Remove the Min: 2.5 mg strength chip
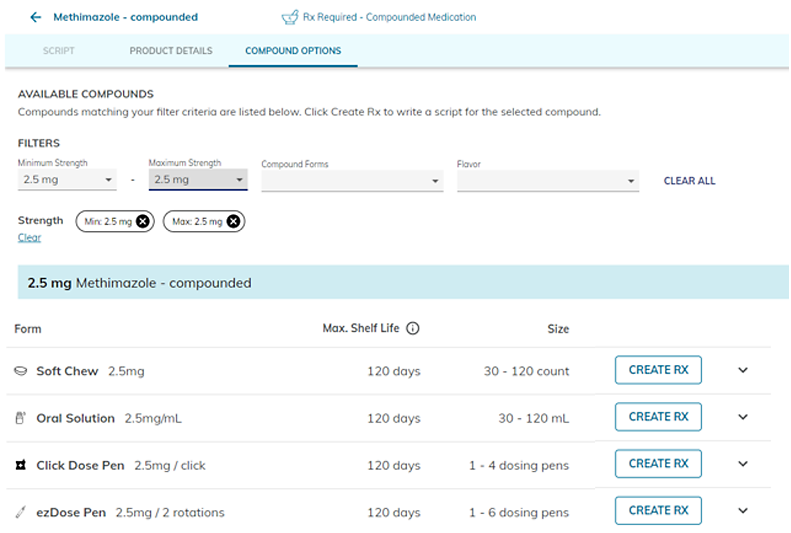Viewport: 791px width, 533px height. click(143, 221)
